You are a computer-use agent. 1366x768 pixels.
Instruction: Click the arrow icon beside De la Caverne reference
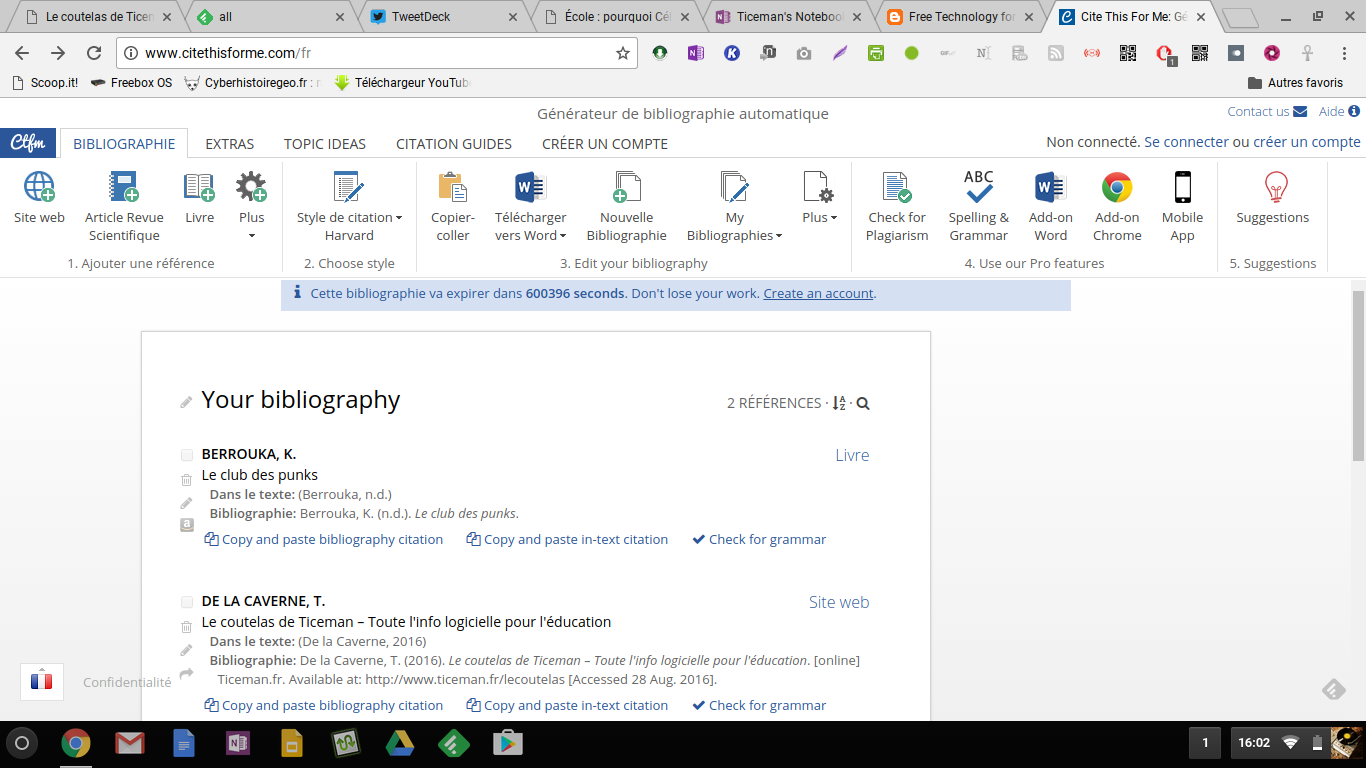(x=186, y=673)
